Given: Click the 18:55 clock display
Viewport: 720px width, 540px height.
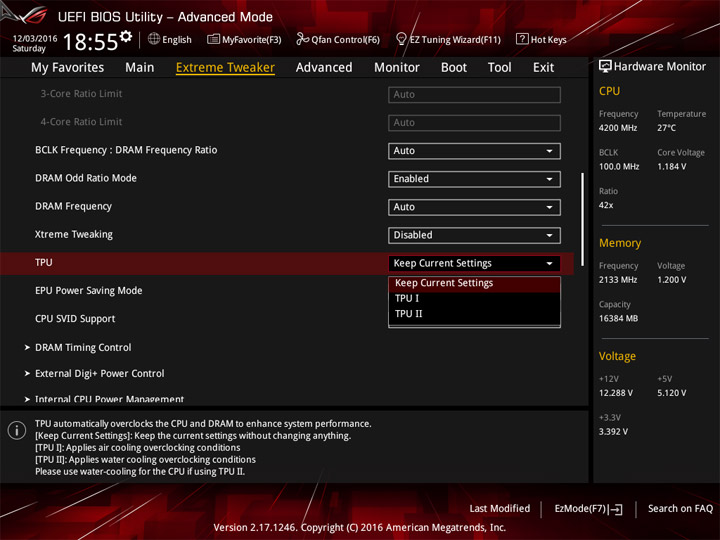Looking at the screenshot, I should pos(90,42).
